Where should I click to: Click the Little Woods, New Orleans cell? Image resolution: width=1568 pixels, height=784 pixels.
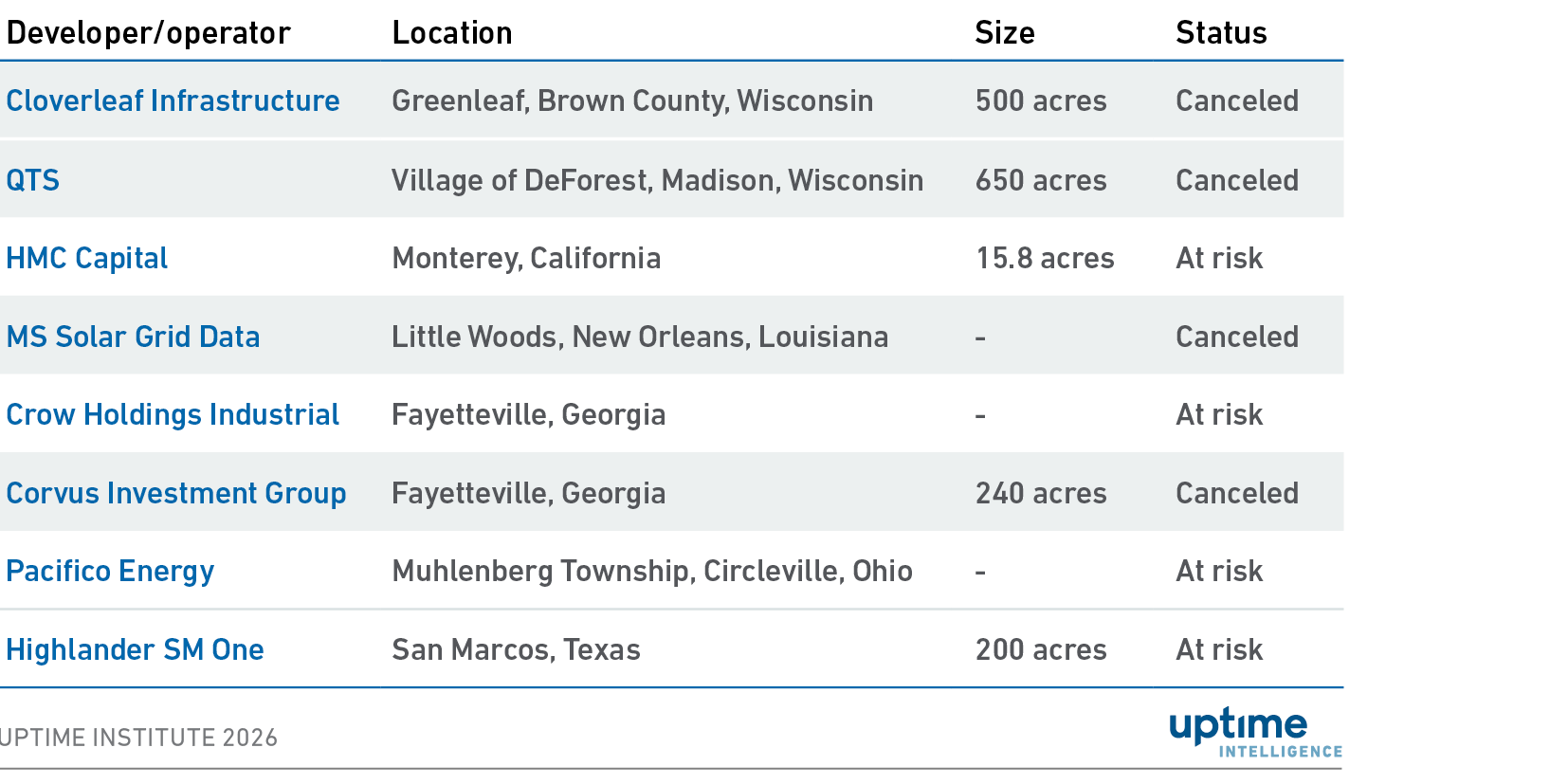pos(640,337)
